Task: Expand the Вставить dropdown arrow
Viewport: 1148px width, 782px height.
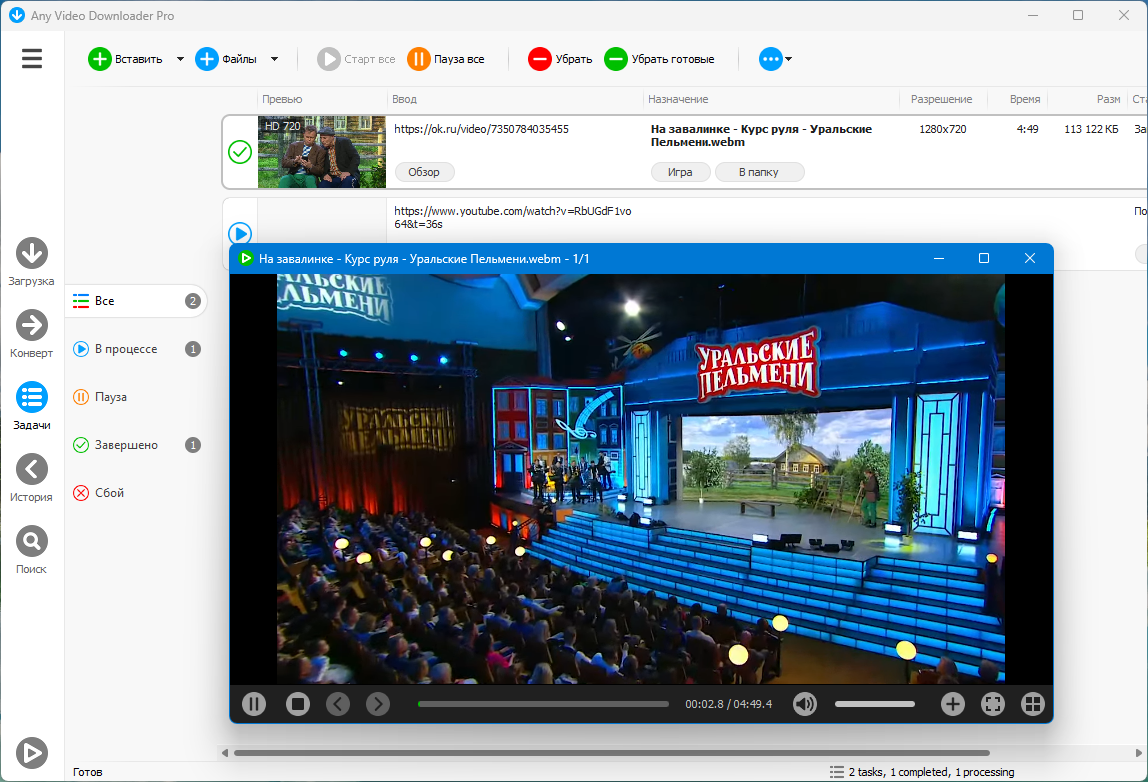Action: 180,59
